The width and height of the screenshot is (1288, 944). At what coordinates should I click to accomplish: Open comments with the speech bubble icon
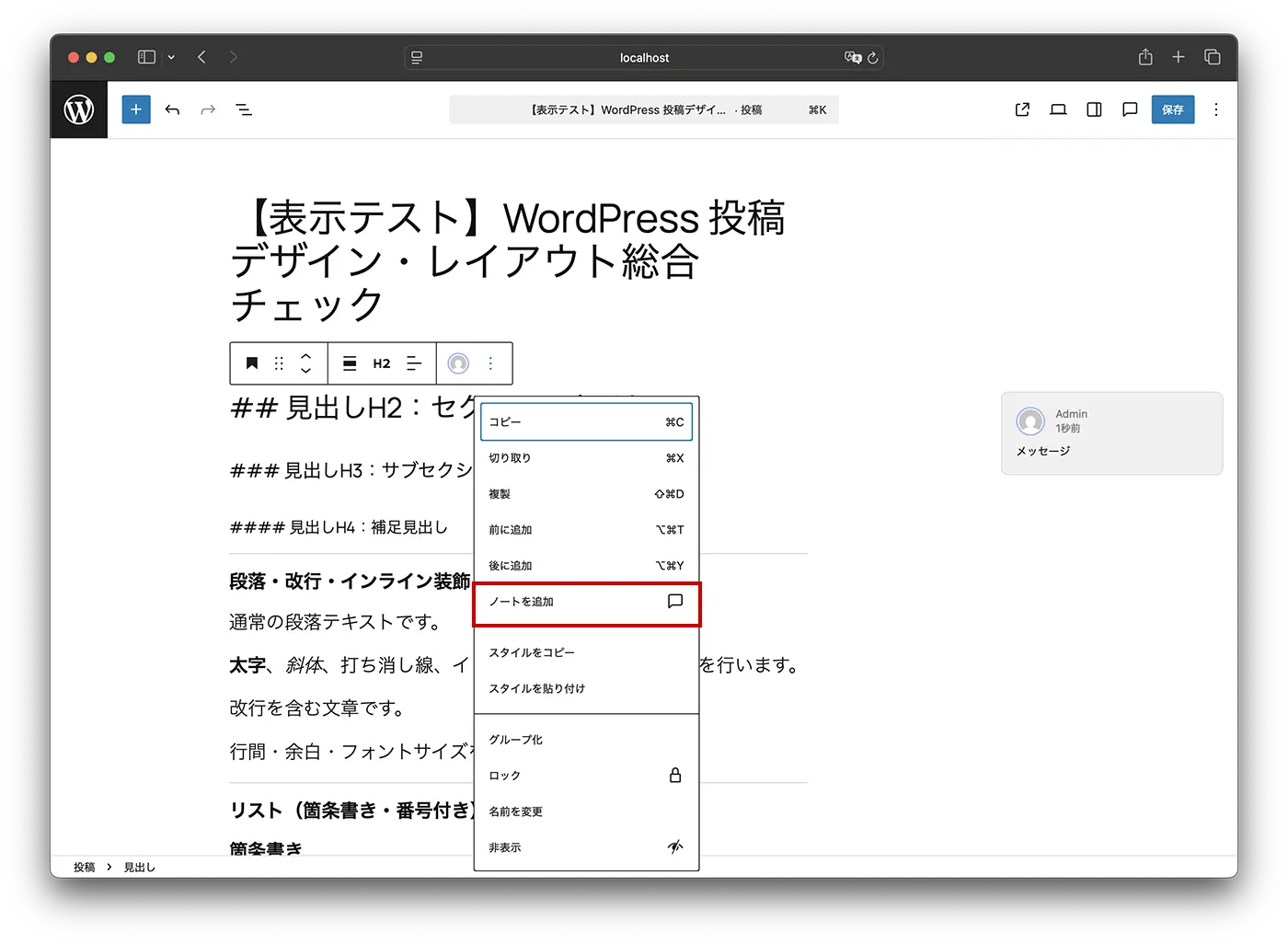(1130, 109)
